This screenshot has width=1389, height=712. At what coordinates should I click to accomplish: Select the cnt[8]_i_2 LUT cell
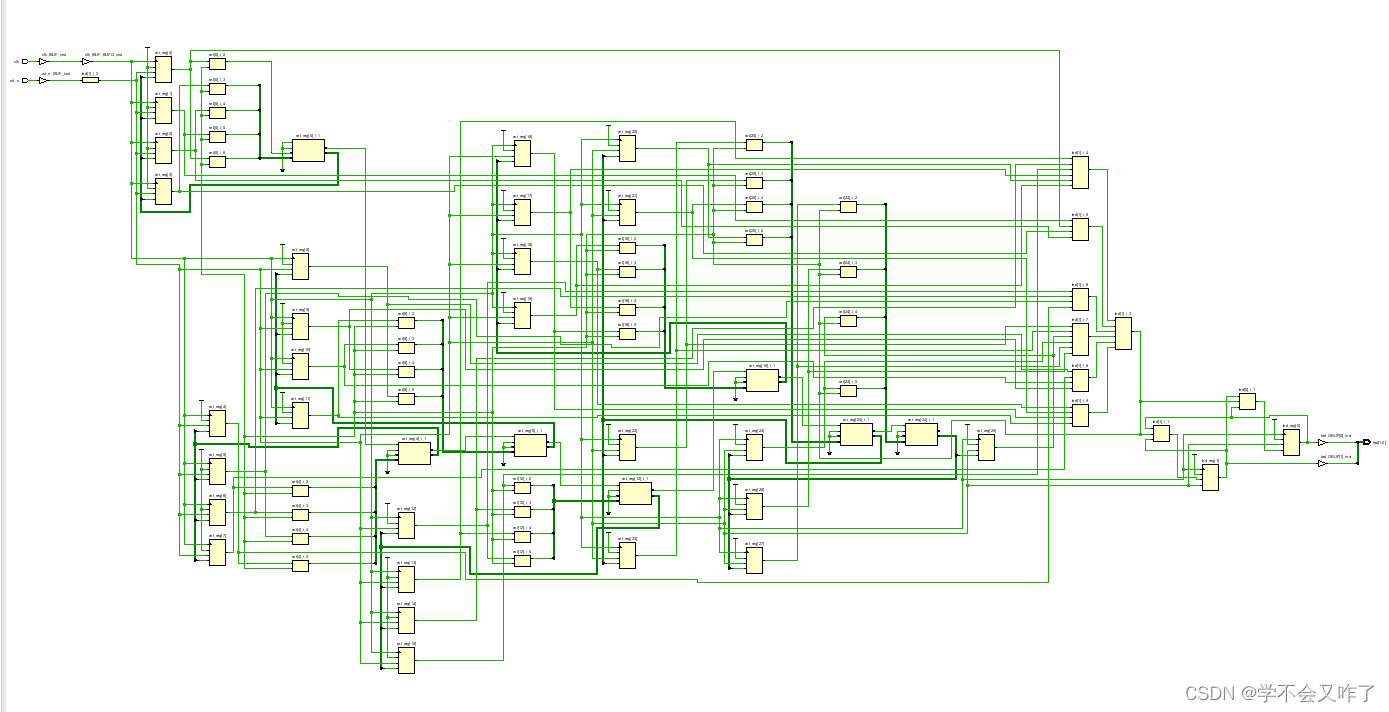click(x=406, y=322)
